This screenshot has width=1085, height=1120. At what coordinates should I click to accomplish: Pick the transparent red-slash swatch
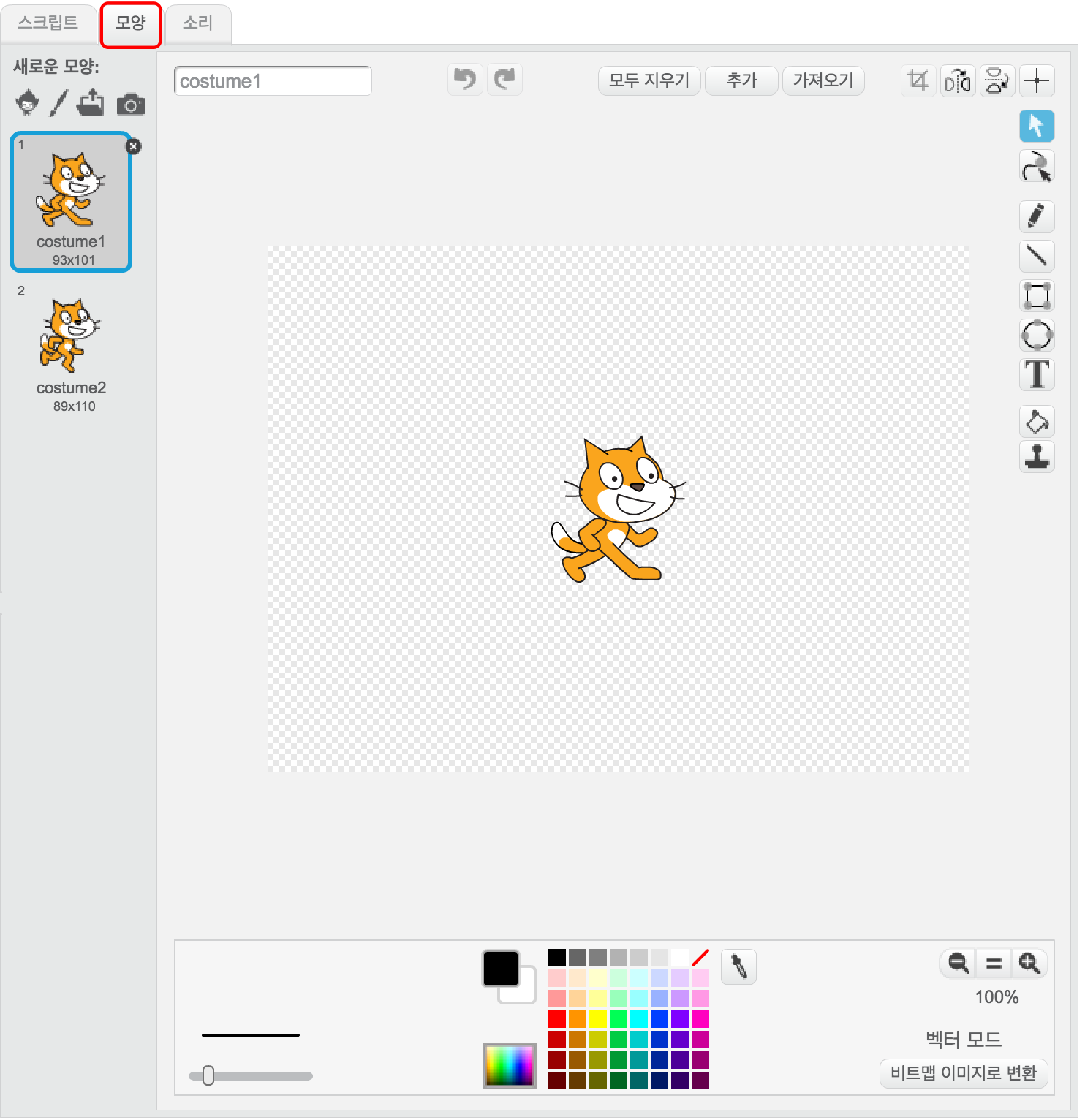[700, 957]
